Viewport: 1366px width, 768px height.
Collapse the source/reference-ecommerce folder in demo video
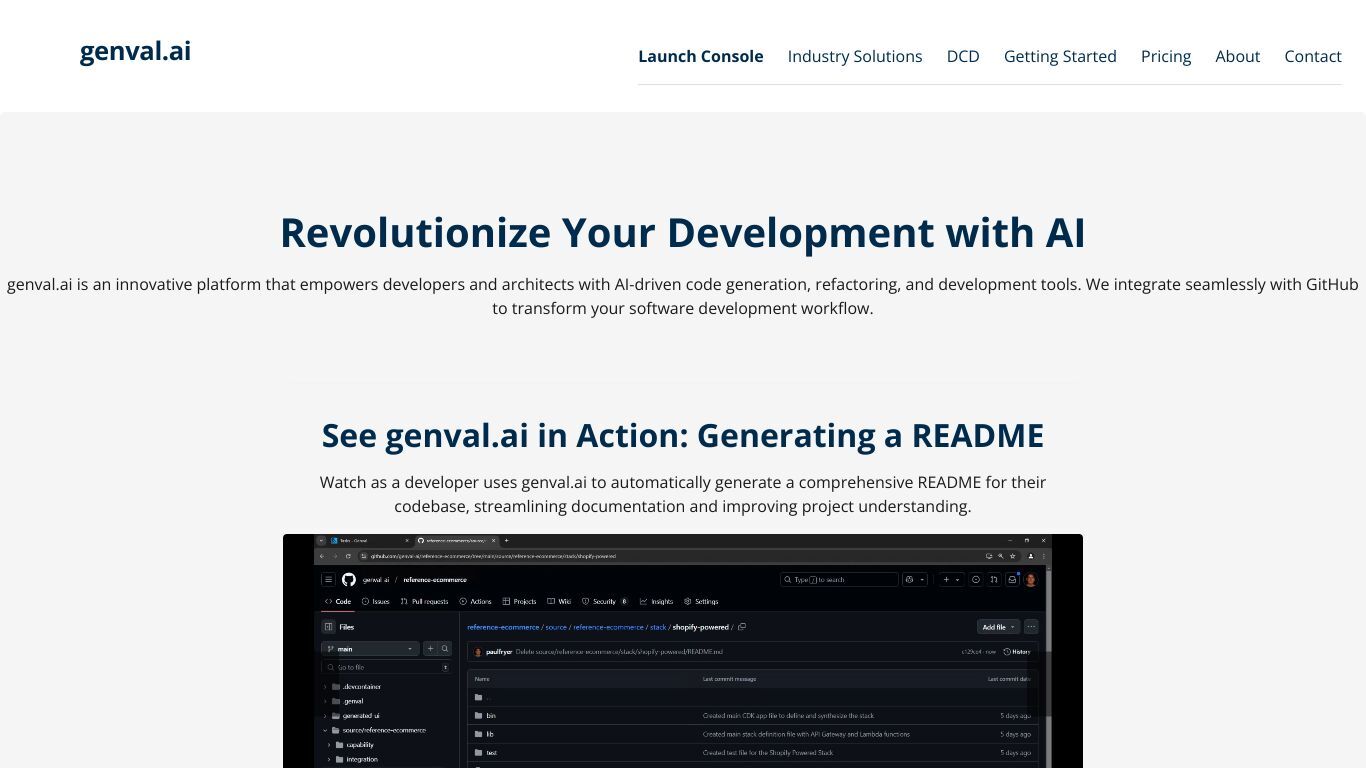[325, 730]
